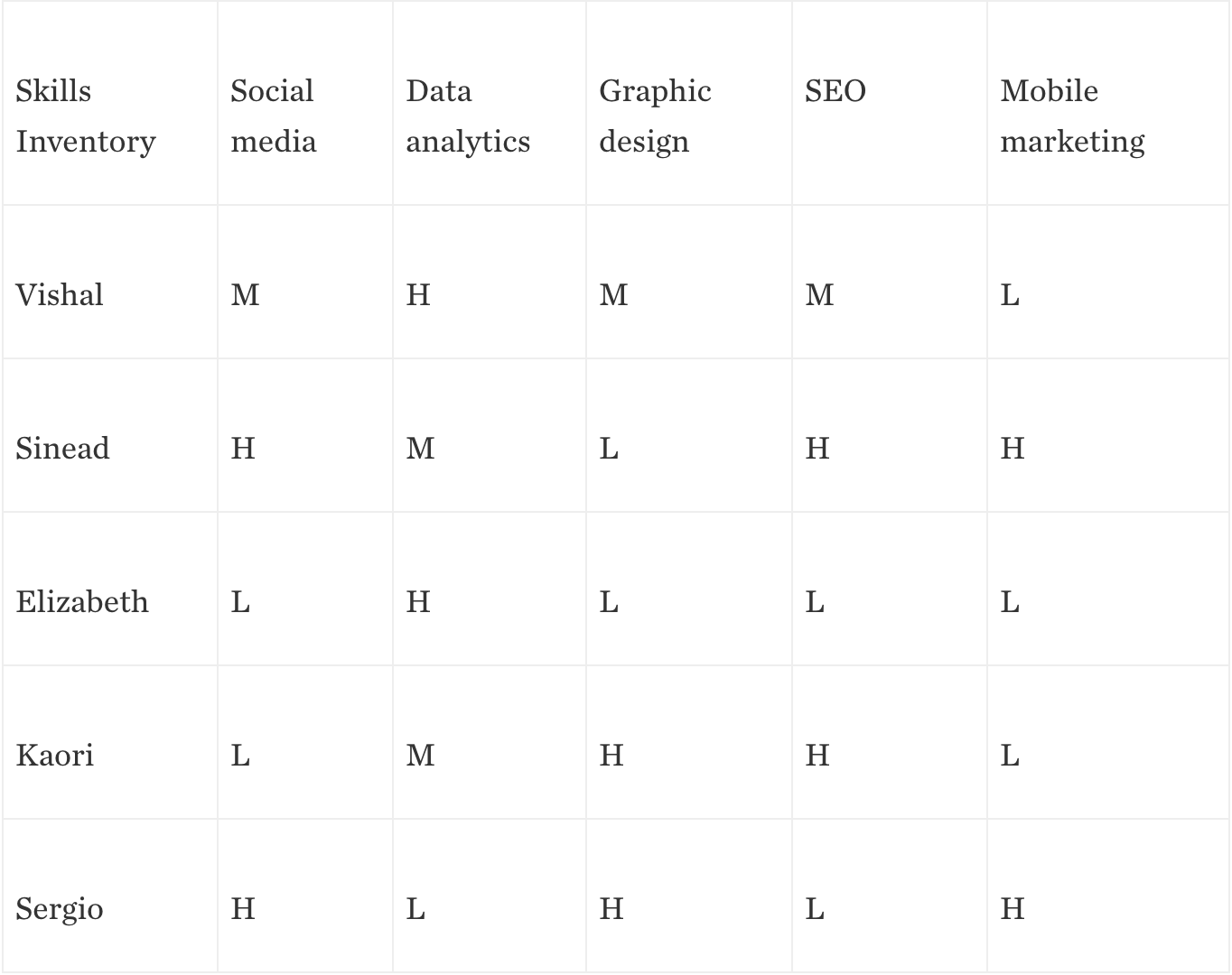Select Sergio's Data analytics L rating

tap(415, 909)
